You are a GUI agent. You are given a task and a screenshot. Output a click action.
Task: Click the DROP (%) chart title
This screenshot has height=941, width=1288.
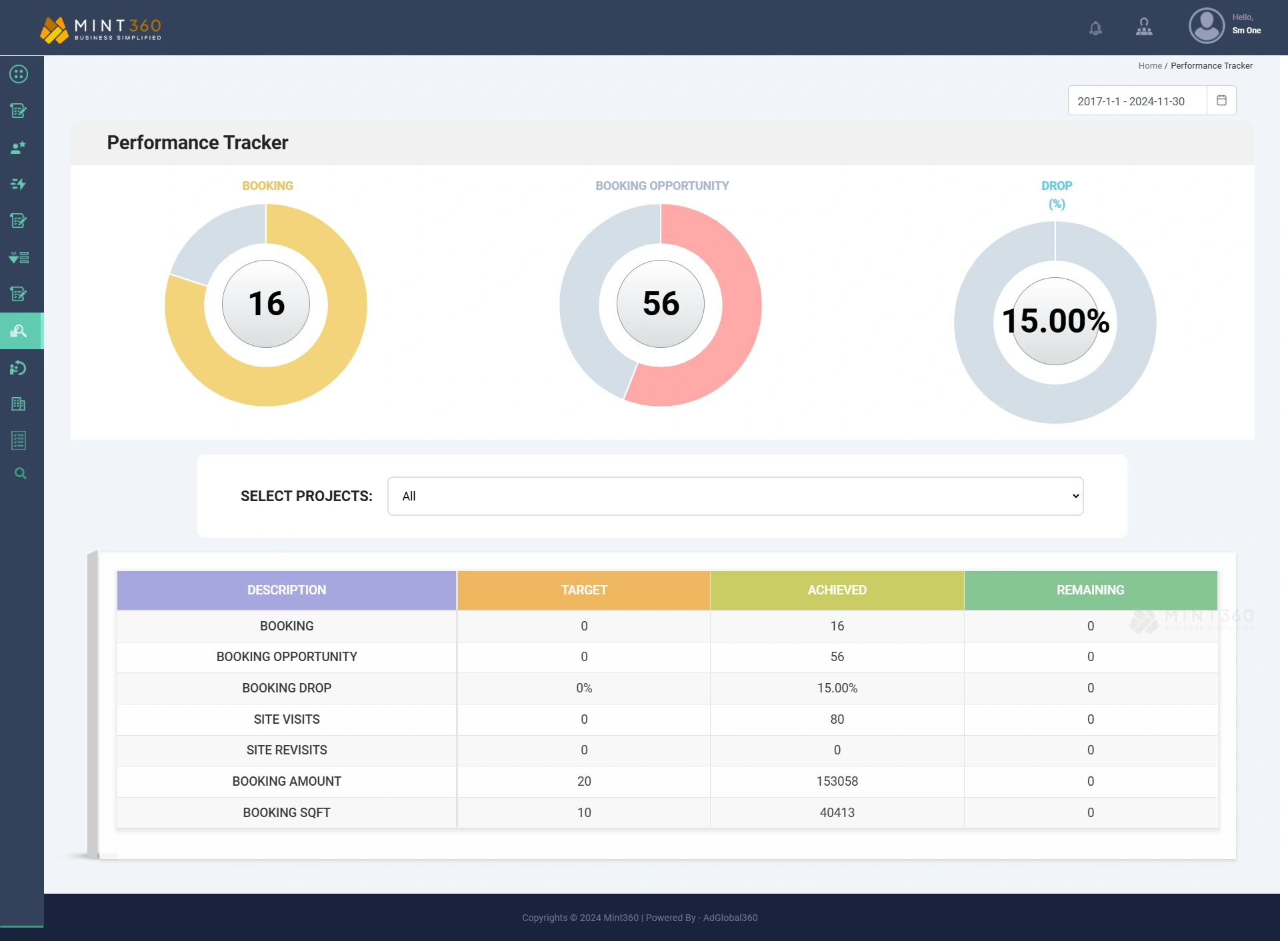click(1057, 195)
